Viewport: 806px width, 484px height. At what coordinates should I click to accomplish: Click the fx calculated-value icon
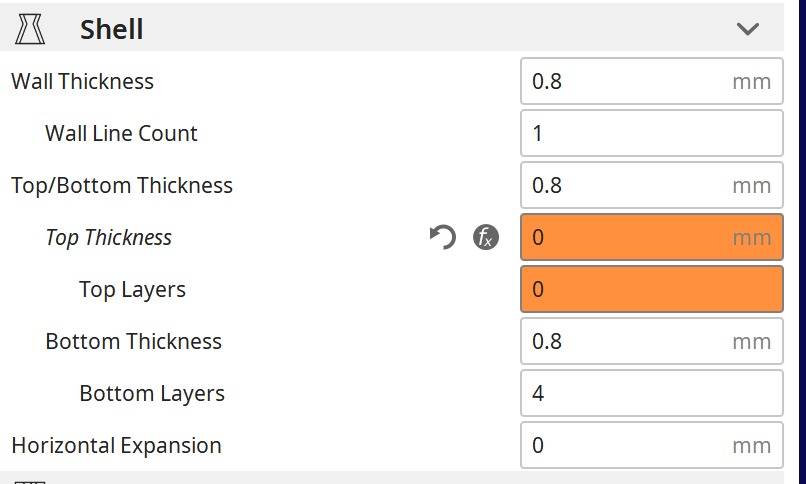pos(485,237)
